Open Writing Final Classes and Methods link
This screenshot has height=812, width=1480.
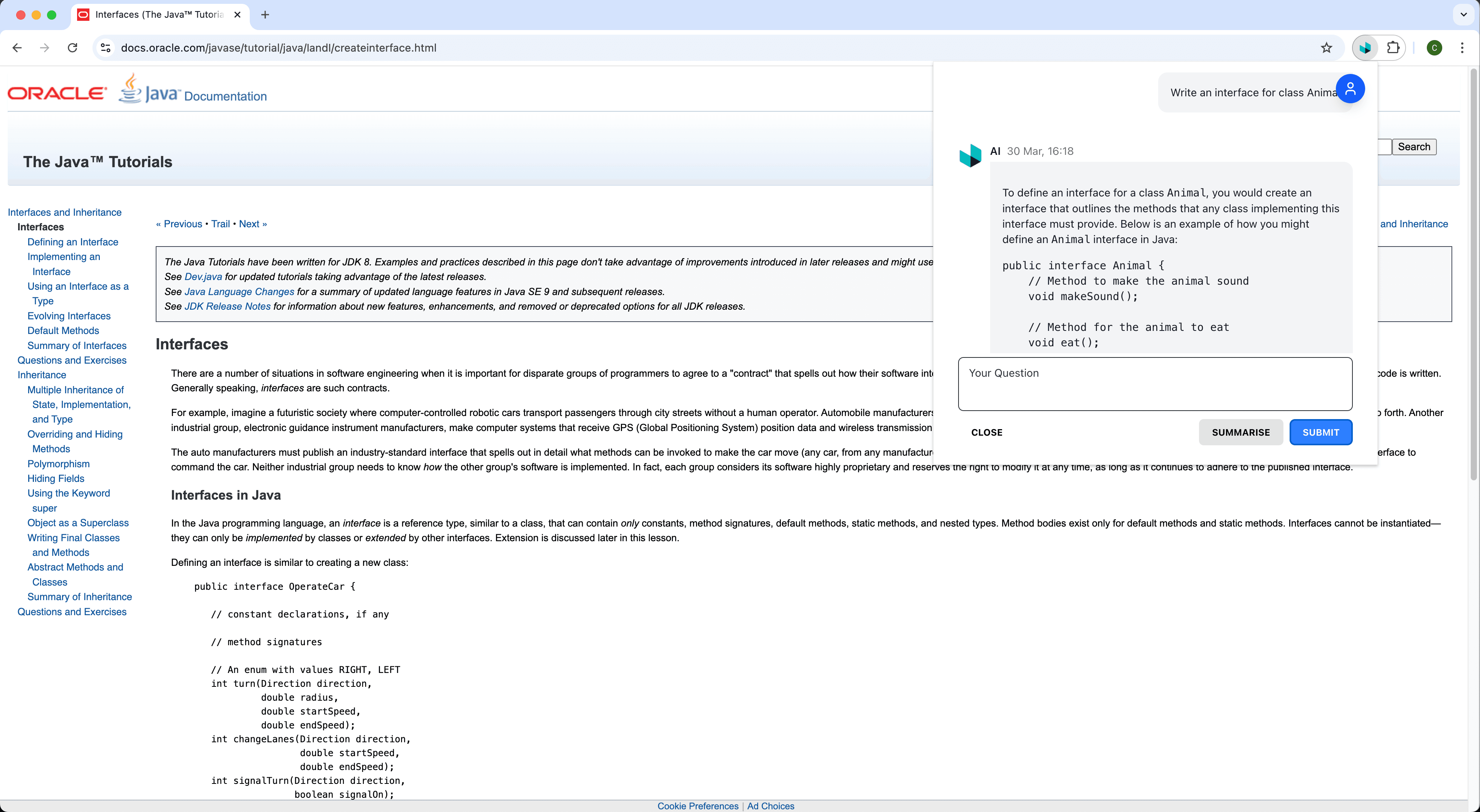pos(74,545)
